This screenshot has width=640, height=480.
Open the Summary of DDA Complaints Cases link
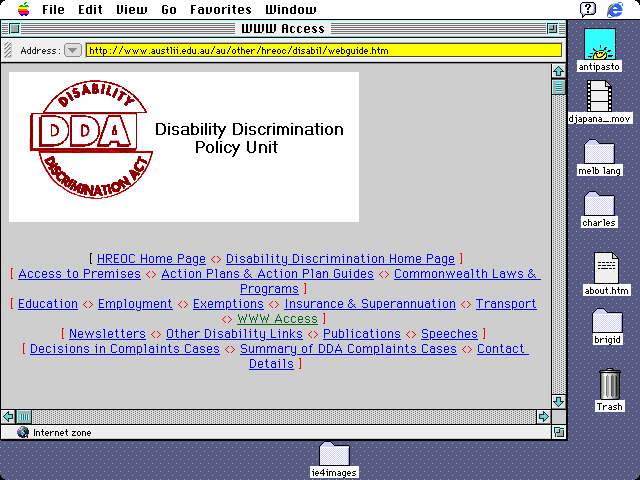[348, 349]
